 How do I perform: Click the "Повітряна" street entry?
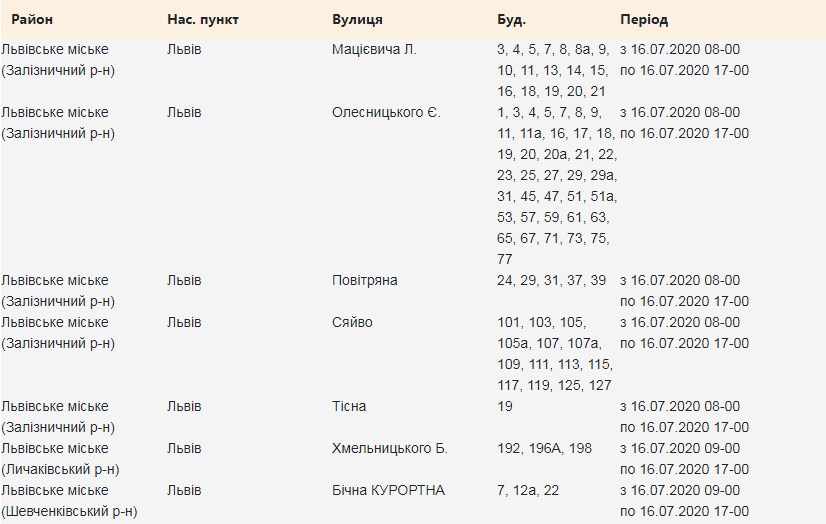(x=365, y=280)
